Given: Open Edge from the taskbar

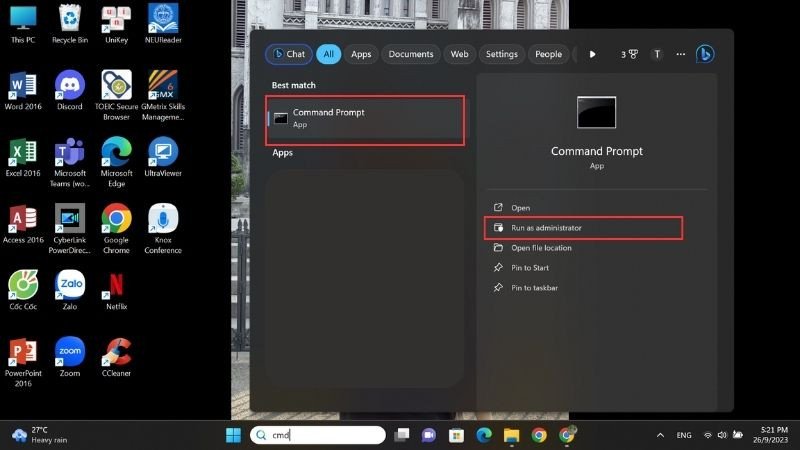Looking at the screenshot, I should [x=484, y=435].
